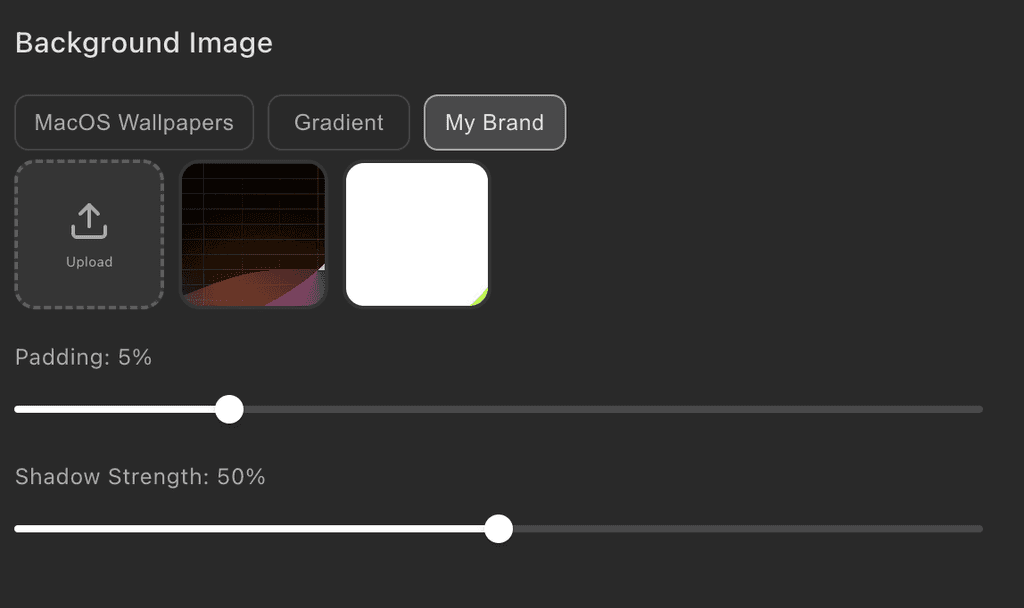Screen dimensions: 1024x608
Task: Click the Padding: 5% label
Action: pyautogui.click(x=83, y=357)
